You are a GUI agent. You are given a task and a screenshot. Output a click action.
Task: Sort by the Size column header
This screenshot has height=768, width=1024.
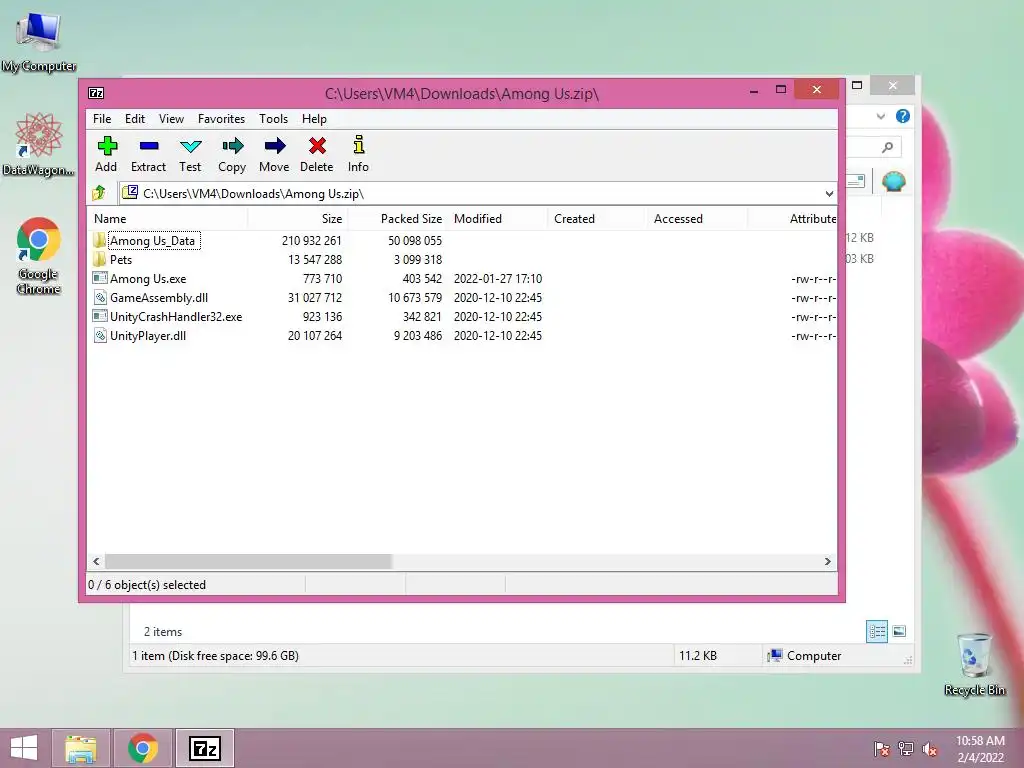click(x=297, y=219)
